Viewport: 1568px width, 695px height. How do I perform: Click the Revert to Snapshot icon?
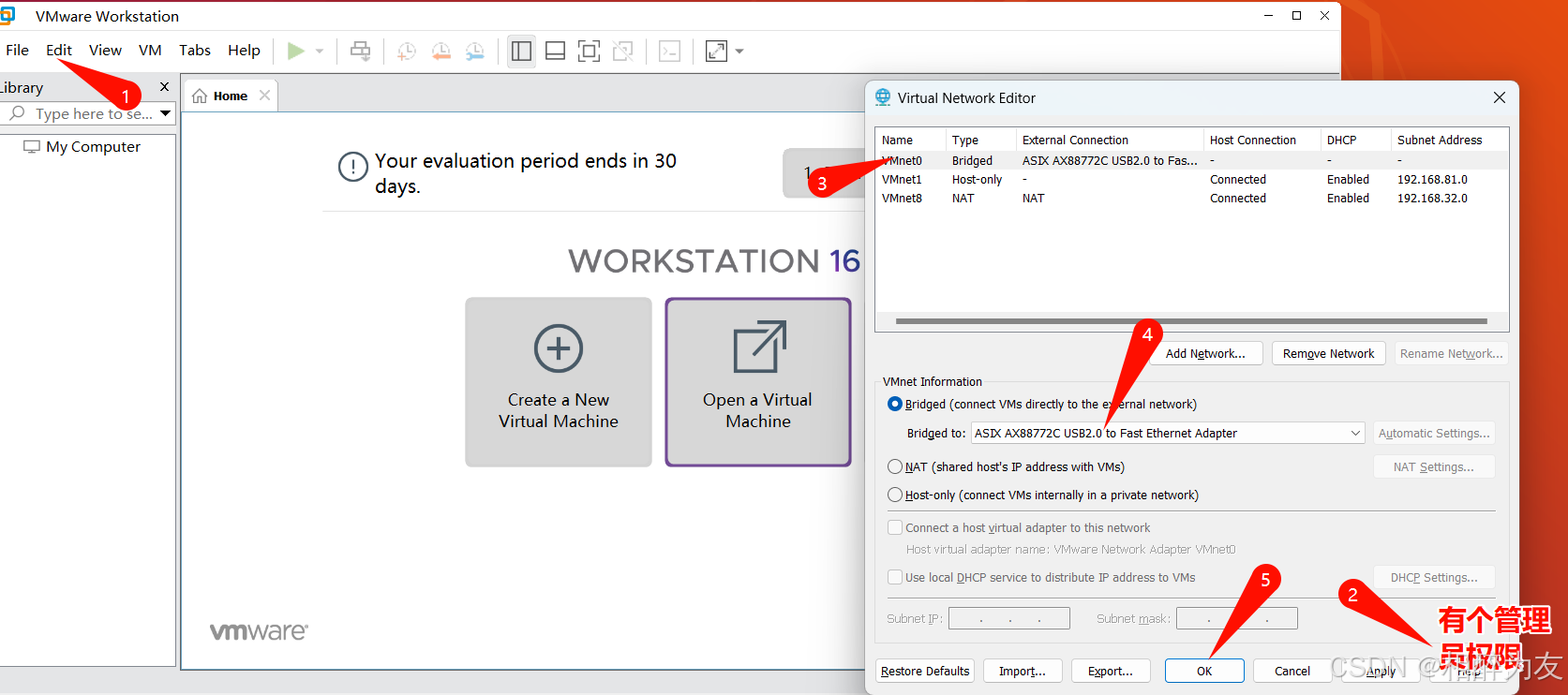441,52
